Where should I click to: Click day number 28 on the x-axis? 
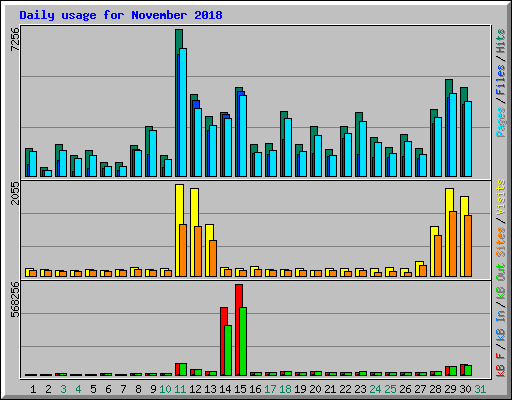tap(435, 389)
